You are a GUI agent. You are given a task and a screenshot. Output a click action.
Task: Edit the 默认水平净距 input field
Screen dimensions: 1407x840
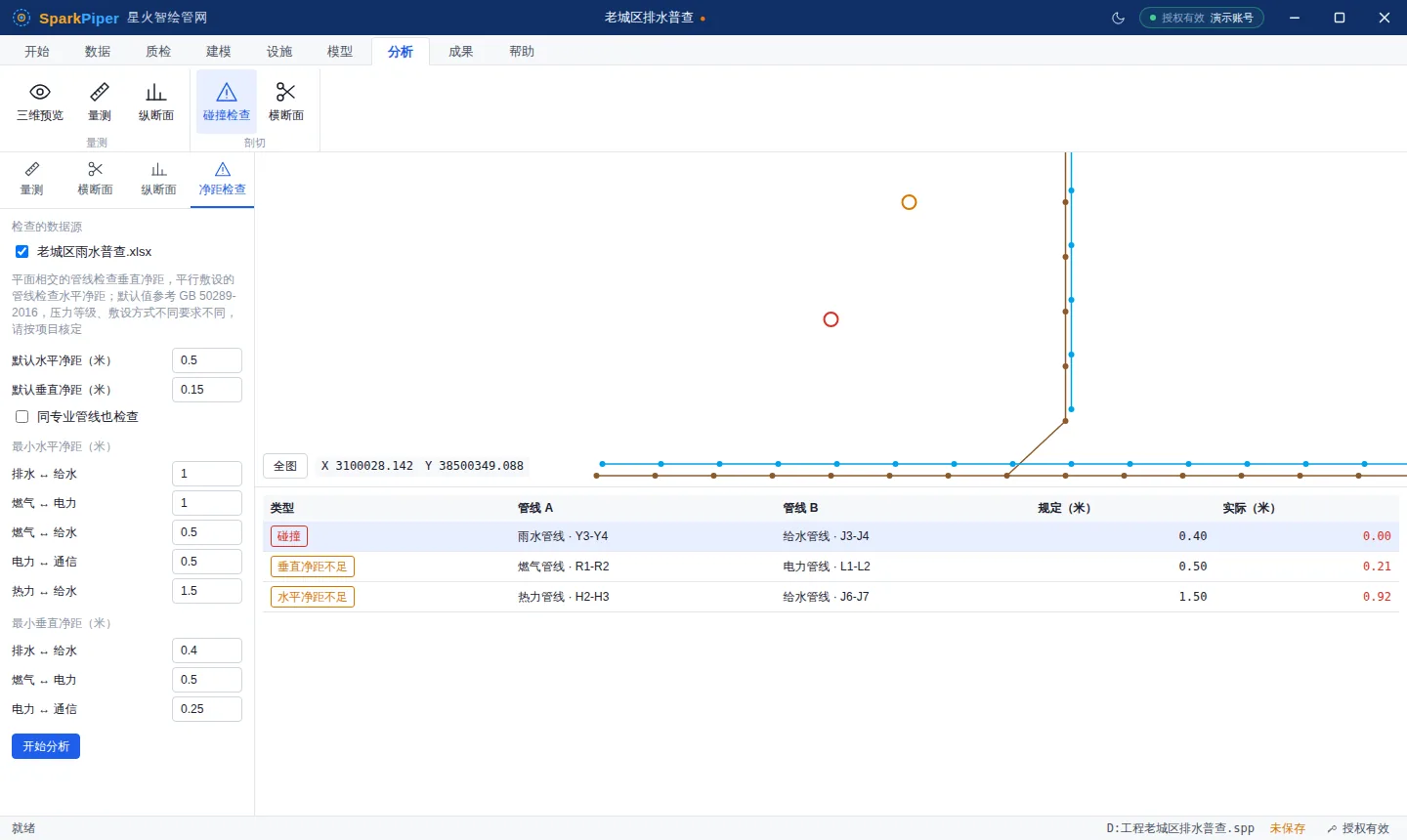pos(207,360)
